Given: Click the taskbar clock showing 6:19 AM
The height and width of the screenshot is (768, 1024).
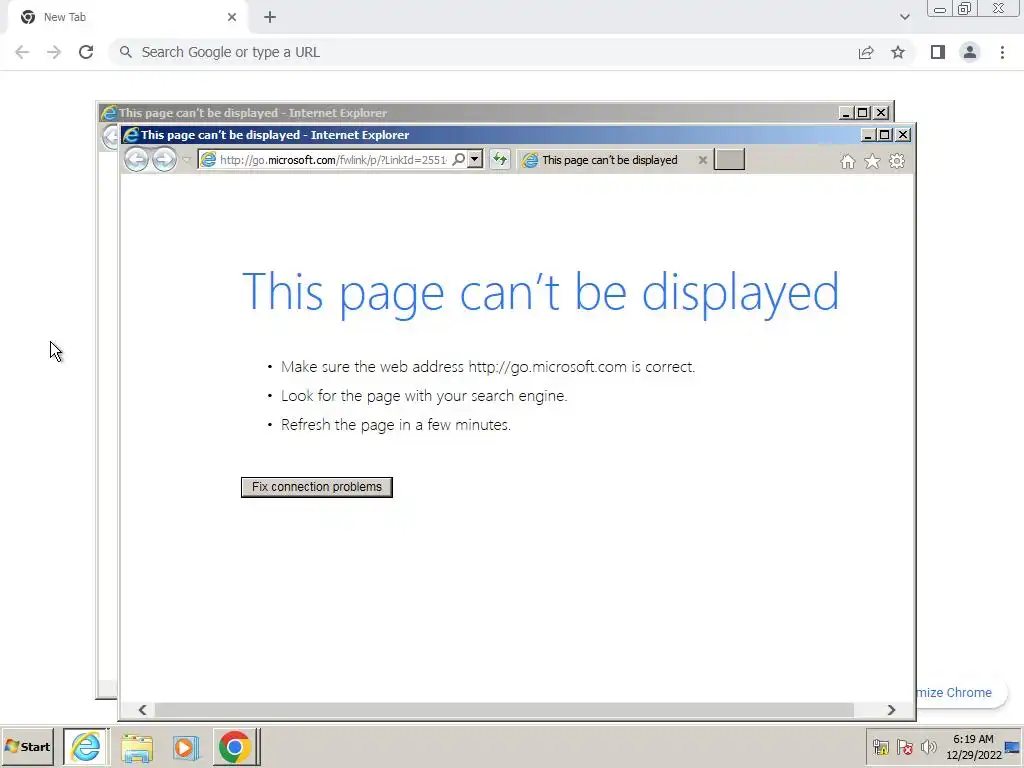Looking at the screenshot, I should point(973,747).
